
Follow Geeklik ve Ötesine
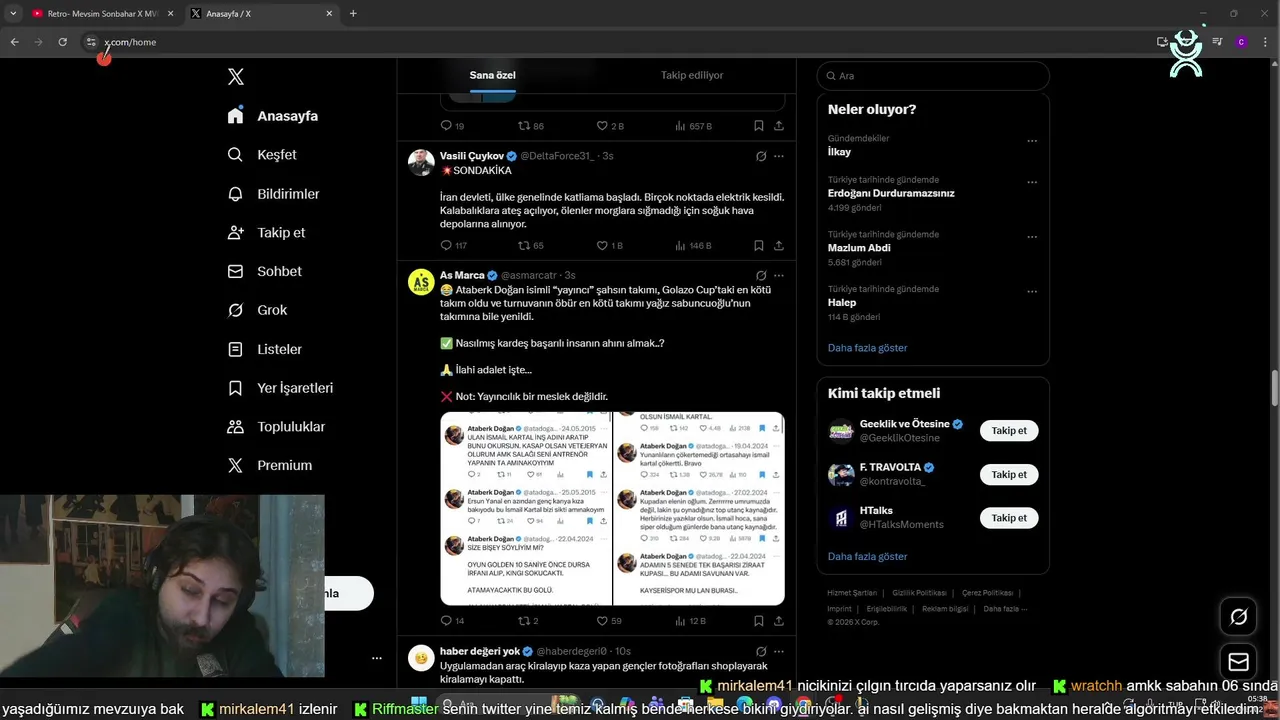pyautogui.click(x=1009, y=431)
